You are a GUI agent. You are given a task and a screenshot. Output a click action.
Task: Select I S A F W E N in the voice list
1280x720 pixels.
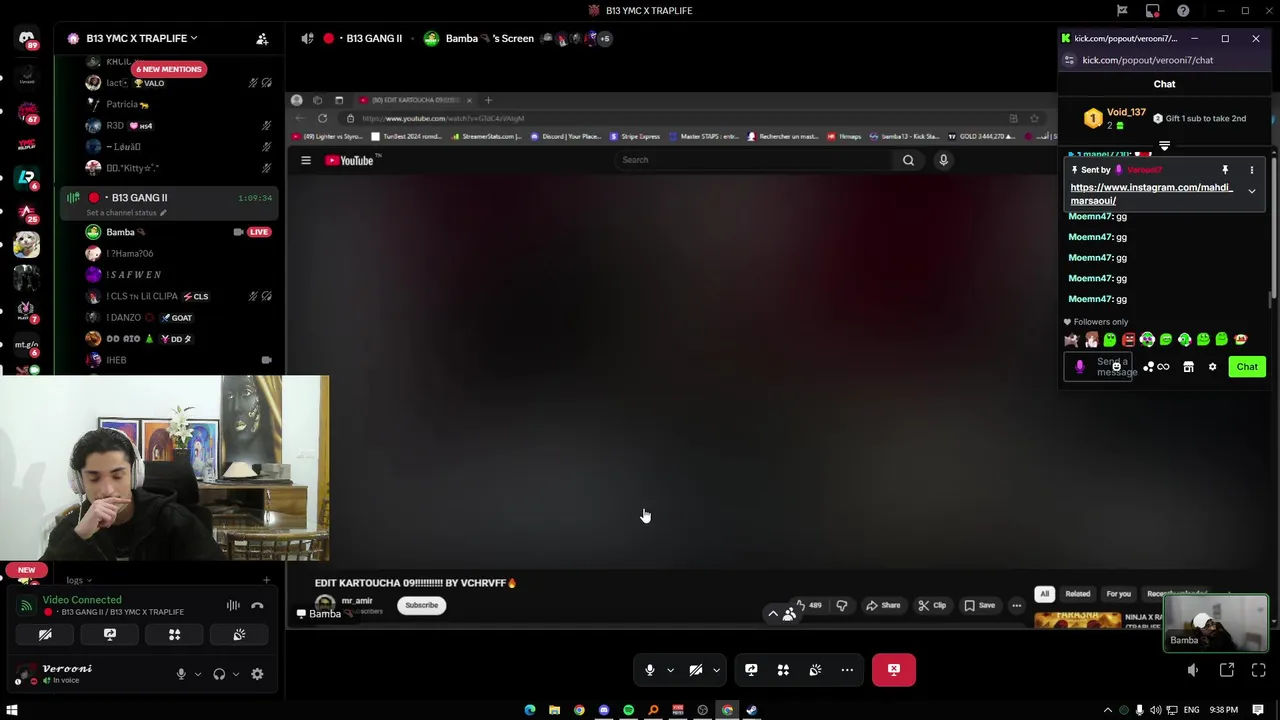click(134, 274)
